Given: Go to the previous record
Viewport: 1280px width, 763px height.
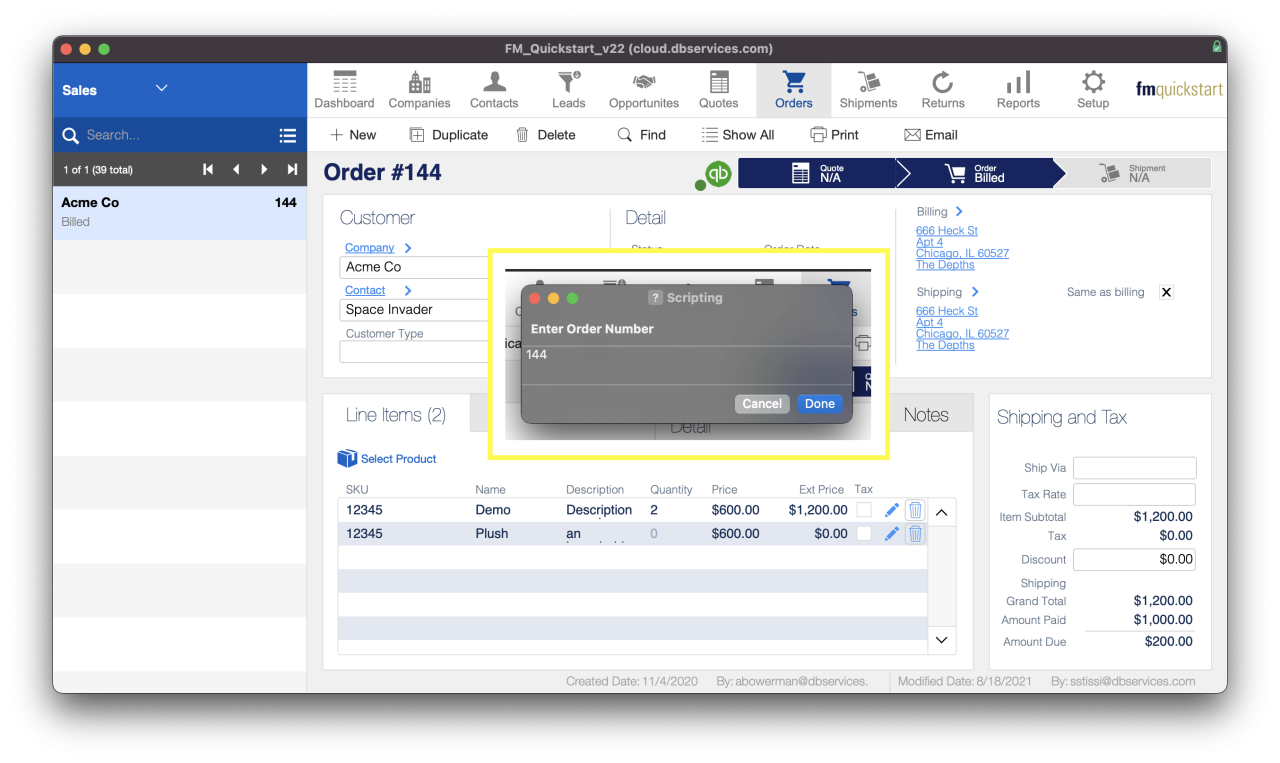Looking at the screenshot, I should [236, 169].
